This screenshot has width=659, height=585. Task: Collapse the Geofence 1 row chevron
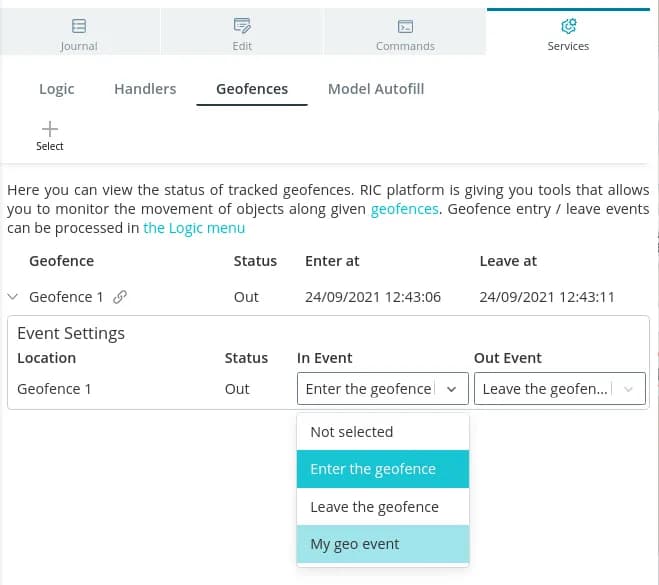point(13,297)
